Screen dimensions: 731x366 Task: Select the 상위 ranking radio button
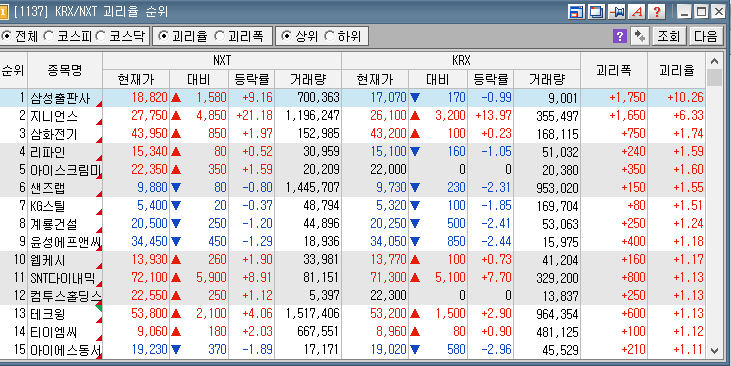pos(287,36)
